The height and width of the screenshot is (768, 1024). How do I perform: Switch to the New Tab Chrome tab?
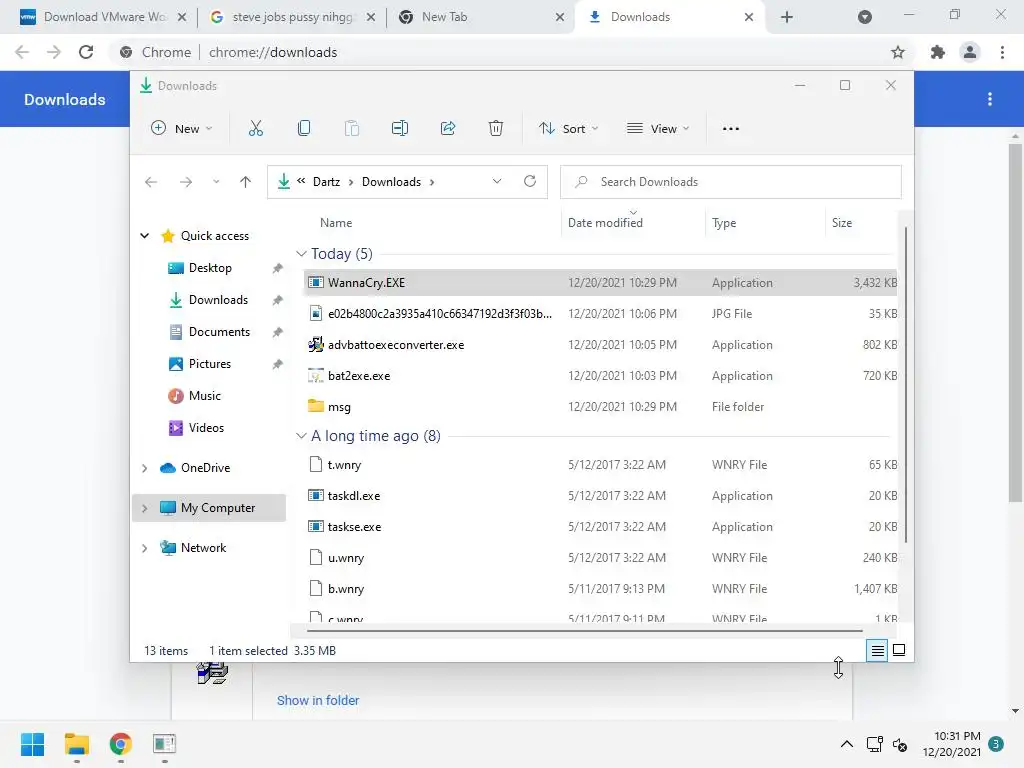[481, 17]
